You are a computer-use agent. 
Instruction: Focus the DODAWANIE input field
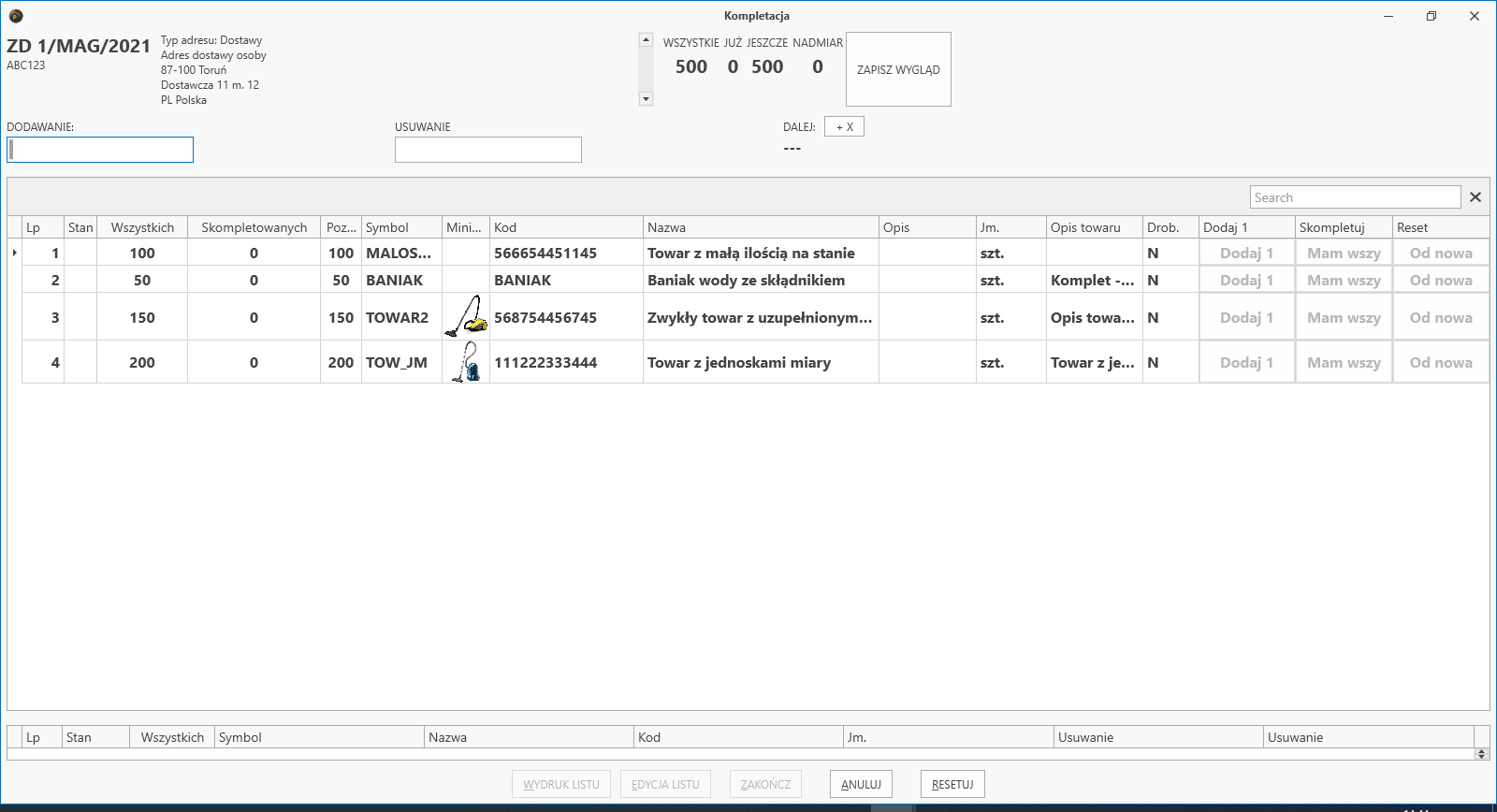point(100,150)
